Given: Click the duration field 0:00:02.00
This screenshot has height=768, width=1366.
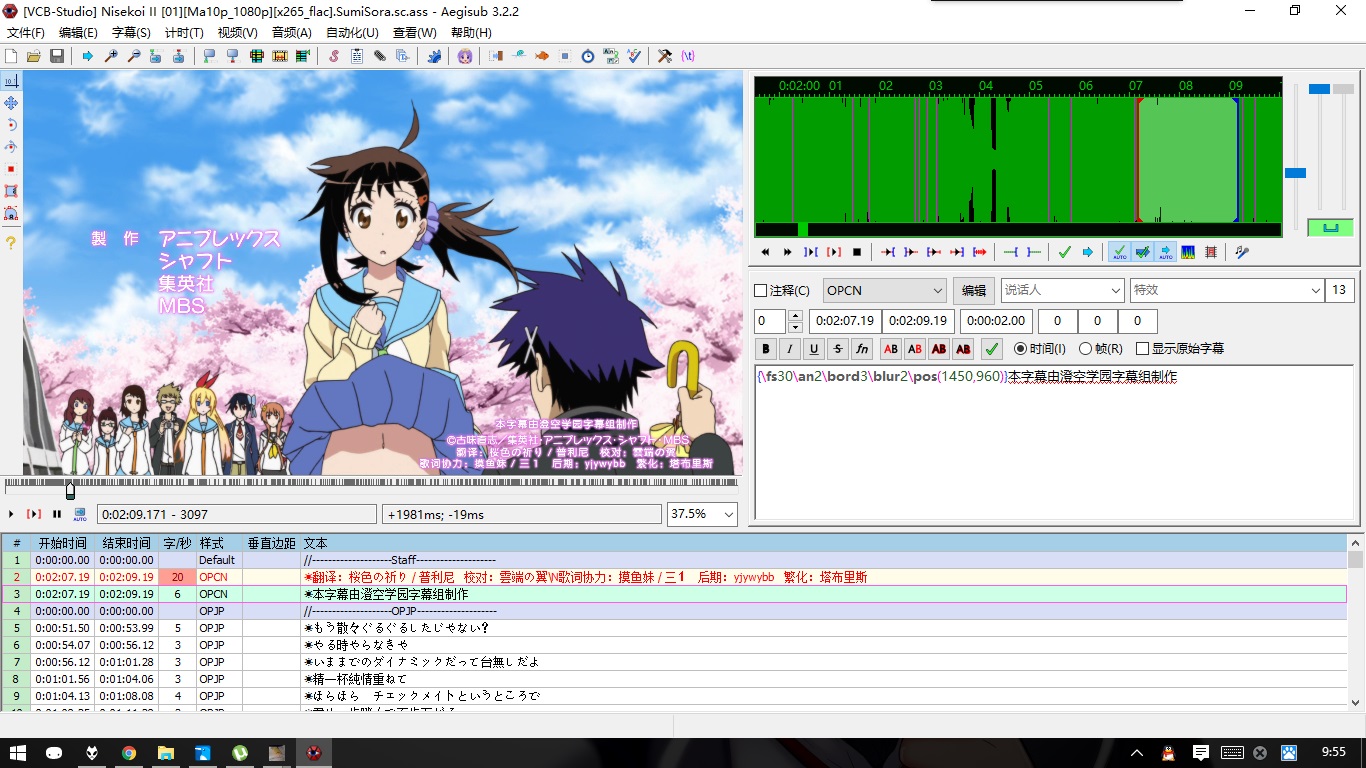Looking at the screenshot, I should 995,321.
